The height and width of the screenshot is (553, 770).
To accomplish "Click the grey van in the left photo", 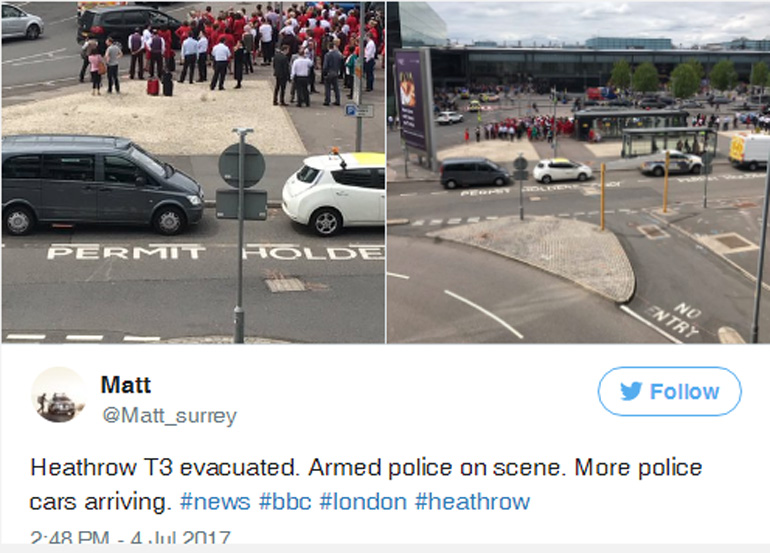I will [102, 185].
